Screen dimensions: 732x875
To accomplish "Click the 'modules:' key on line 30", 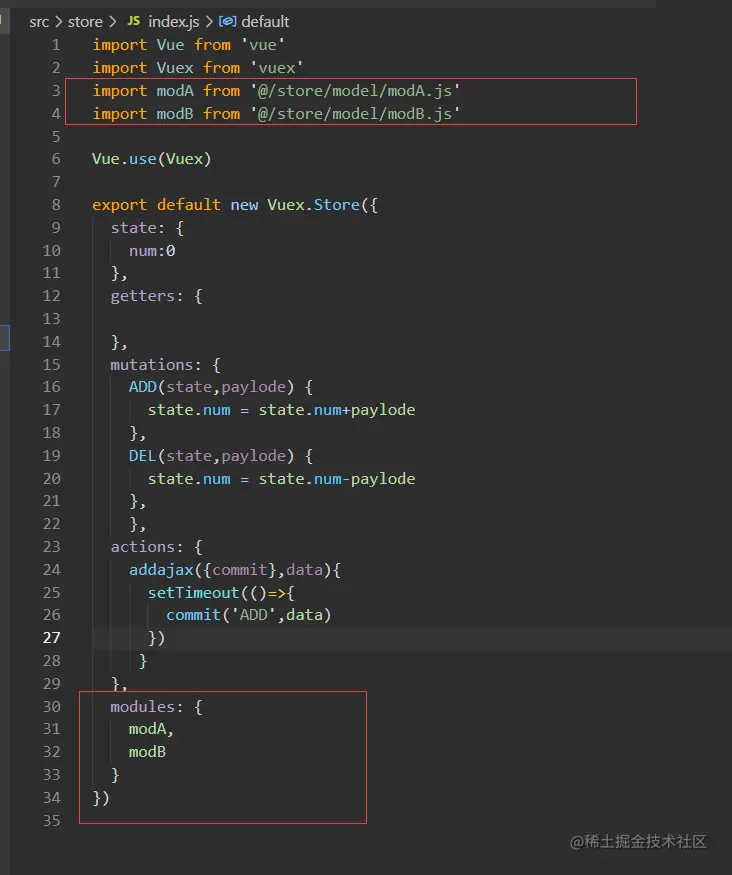I will (x=147, y=706).
